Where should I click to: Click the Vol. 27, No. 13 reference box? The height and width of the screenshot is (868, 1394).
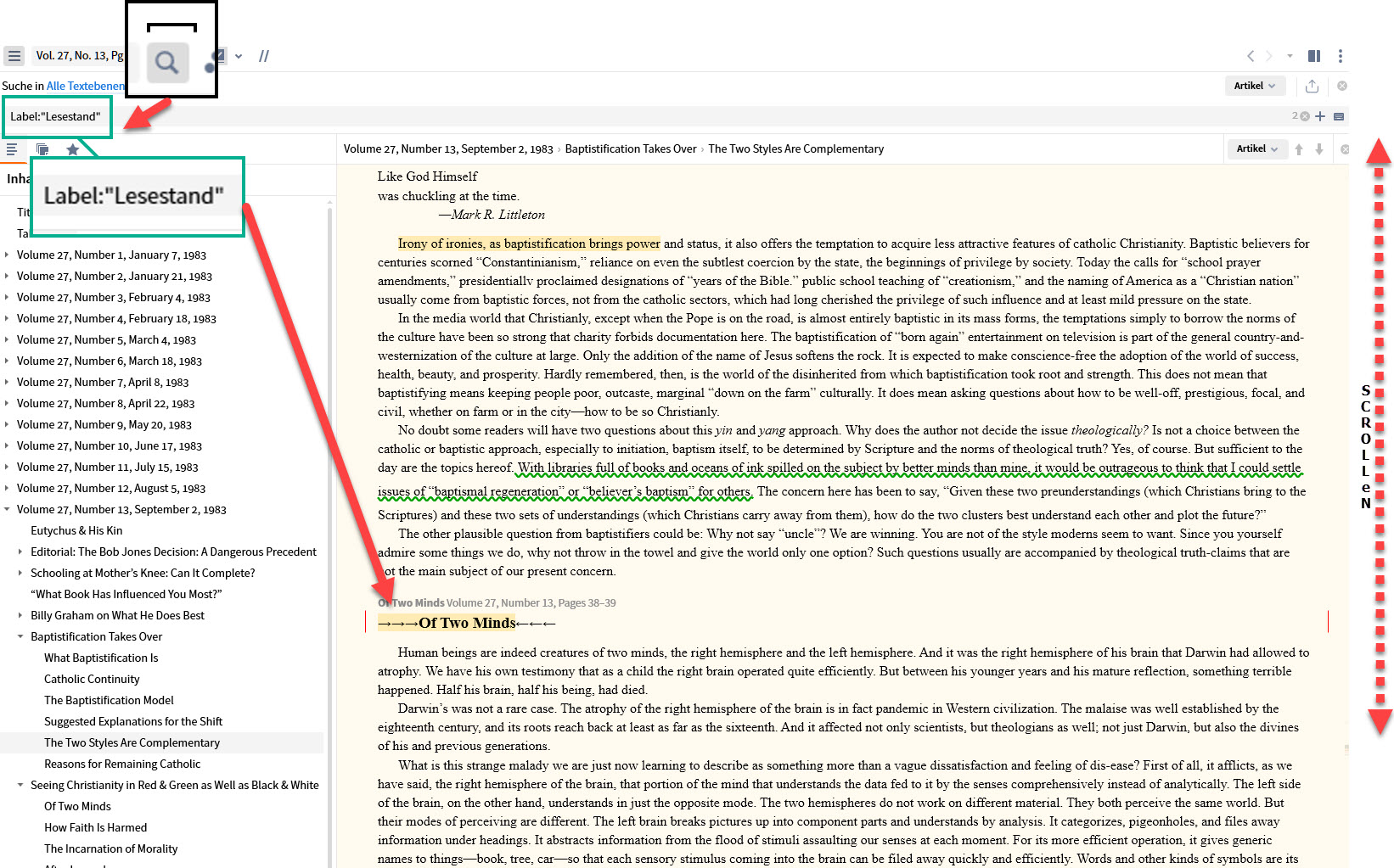(x=78, y=55)
